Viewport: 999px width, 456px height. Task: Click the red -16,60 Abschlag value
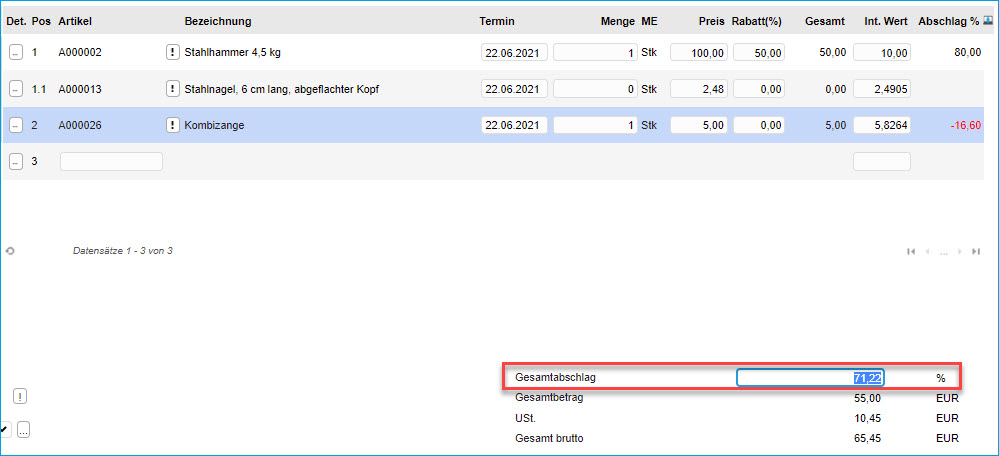click(x=965, y=126)
